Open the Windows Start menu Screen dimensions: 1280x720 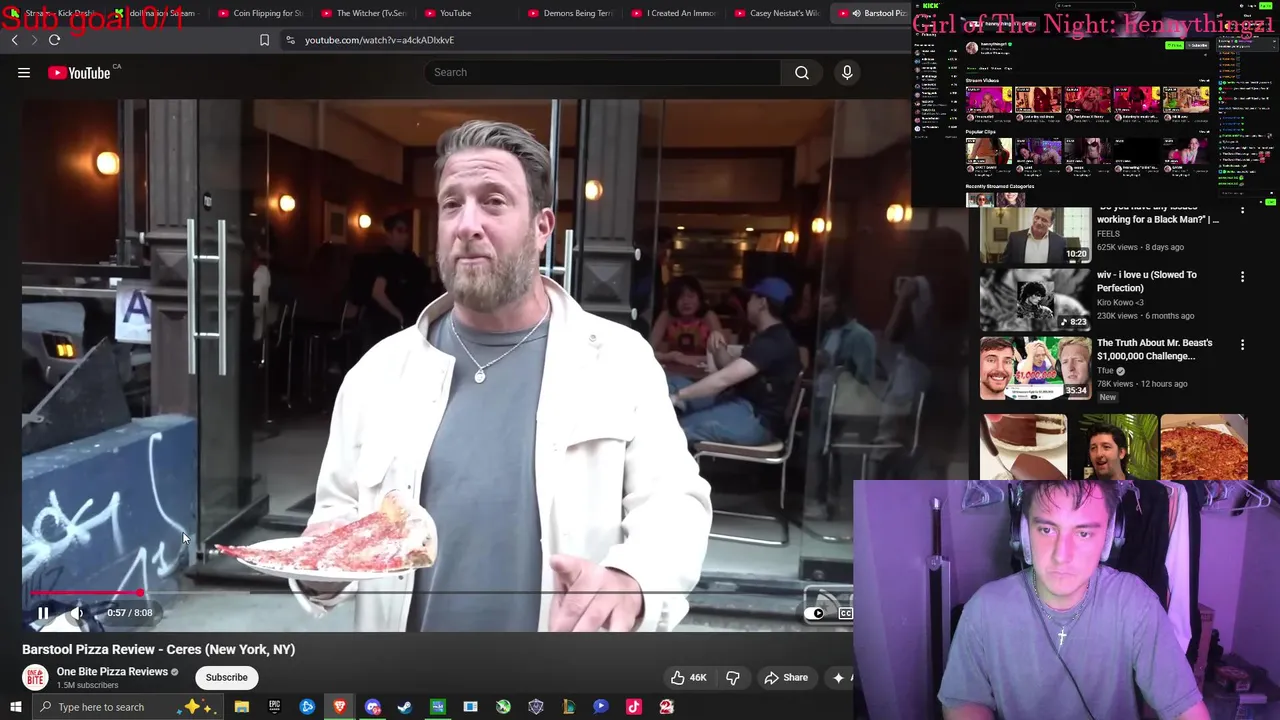(x=15, y=707)
